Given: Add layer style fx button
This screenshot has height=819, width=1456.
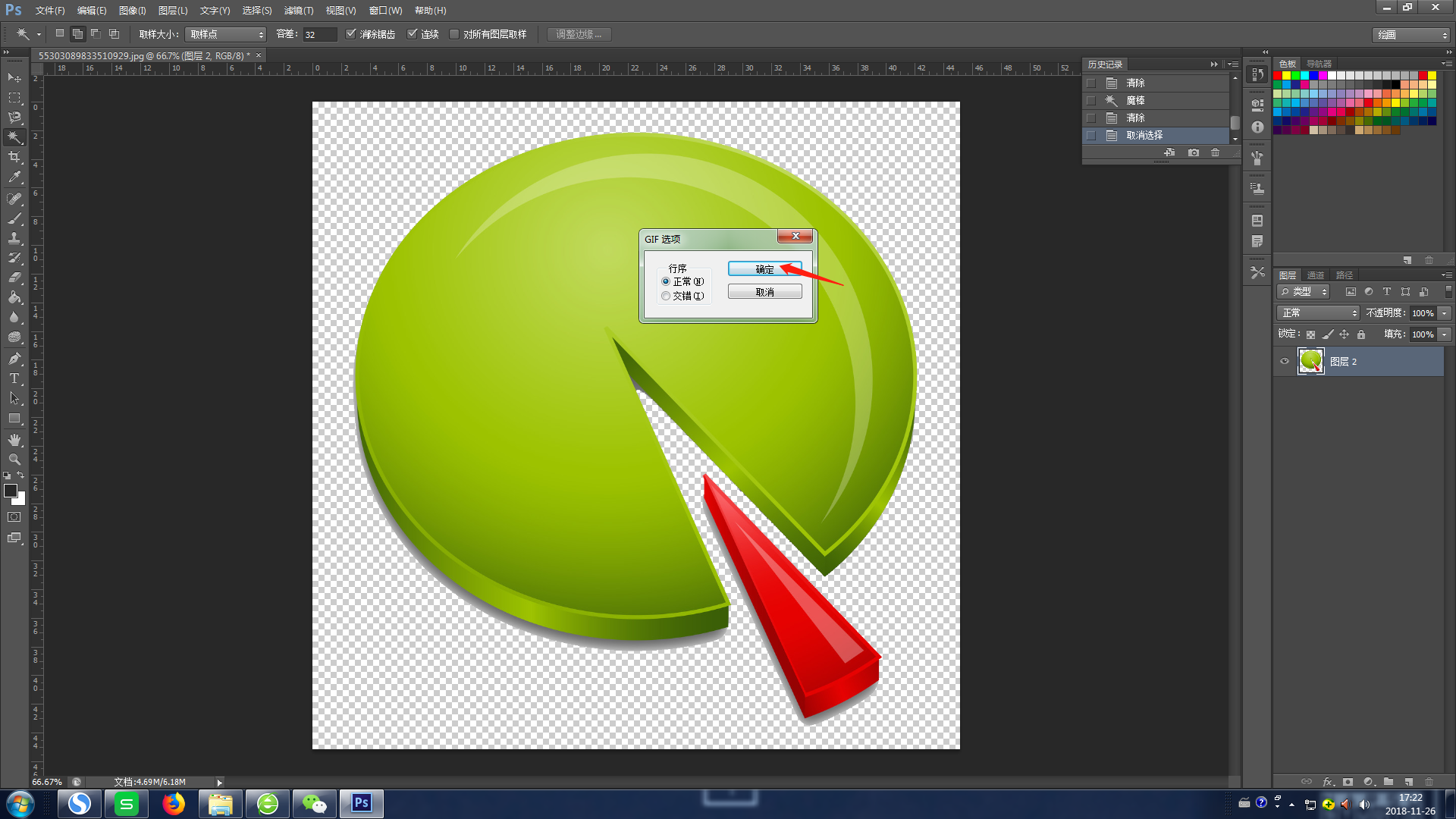Looking at the screenshot, I should click(1328, 782).
